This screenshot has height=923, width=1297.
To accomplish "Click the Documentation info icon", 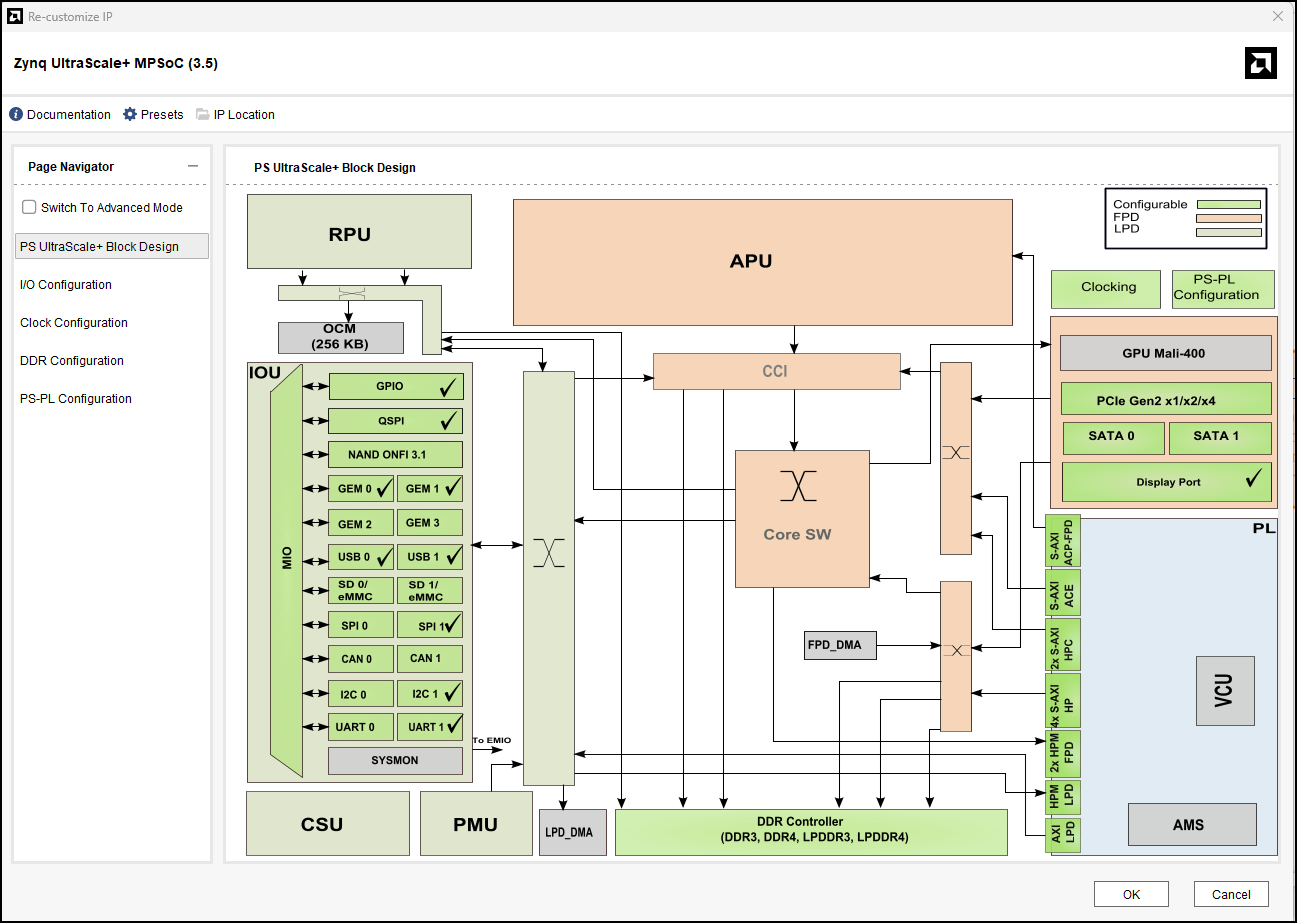I will coord(16,115).
